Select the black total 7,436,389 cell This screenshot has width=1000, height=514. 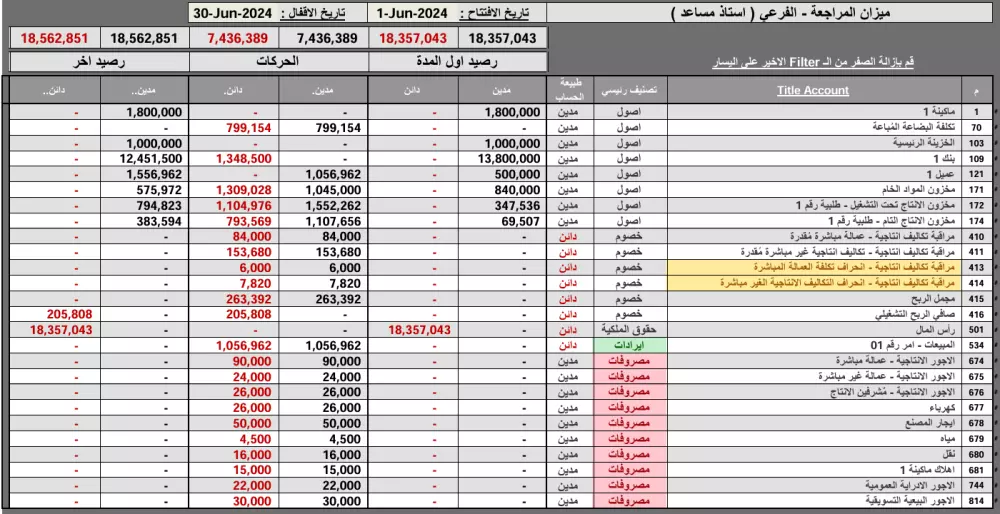click(x=323, y=38)
